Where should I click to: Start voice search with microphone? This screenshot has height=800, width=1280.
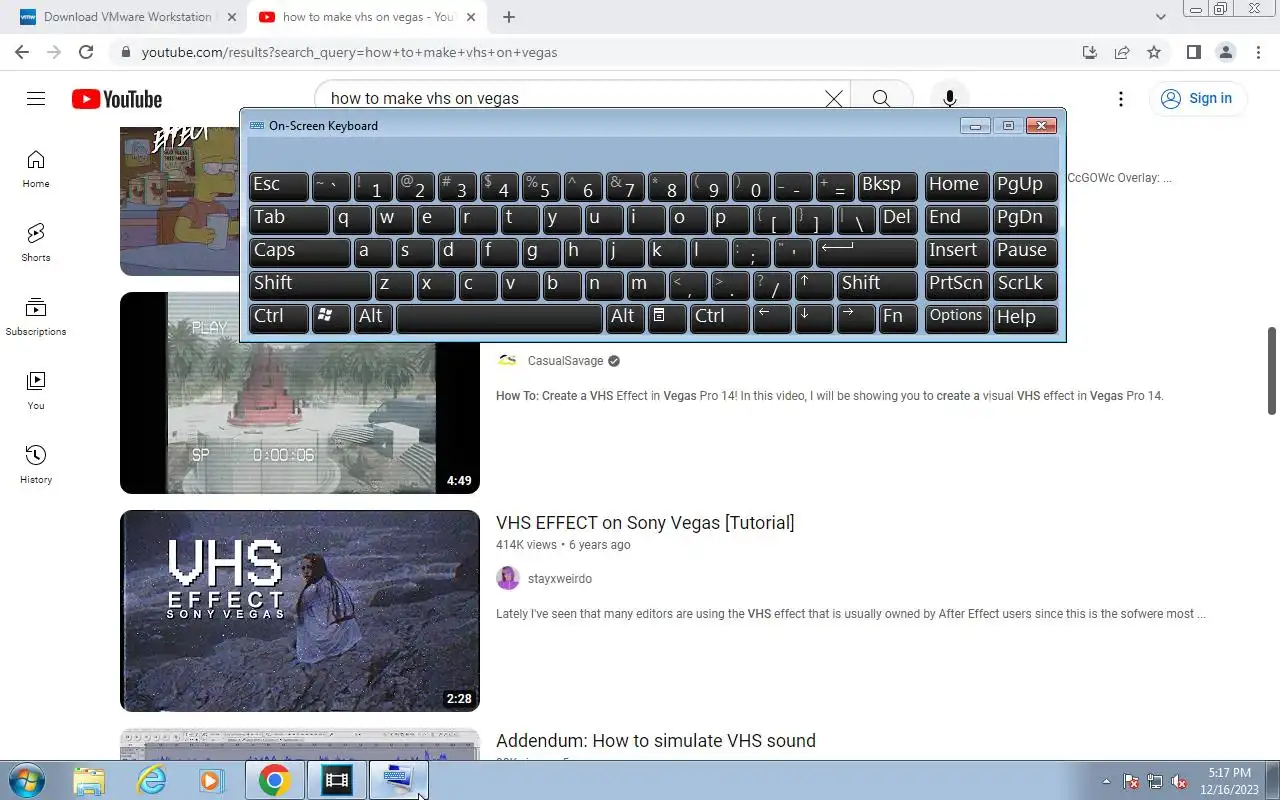pyautogui.click(x=950, y=98)
